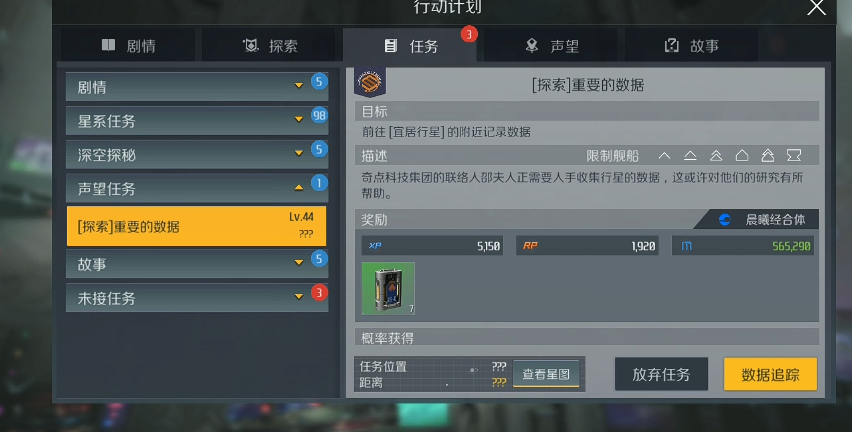
Task: Select the second ship restriction icon
Action: click(690, 156)
